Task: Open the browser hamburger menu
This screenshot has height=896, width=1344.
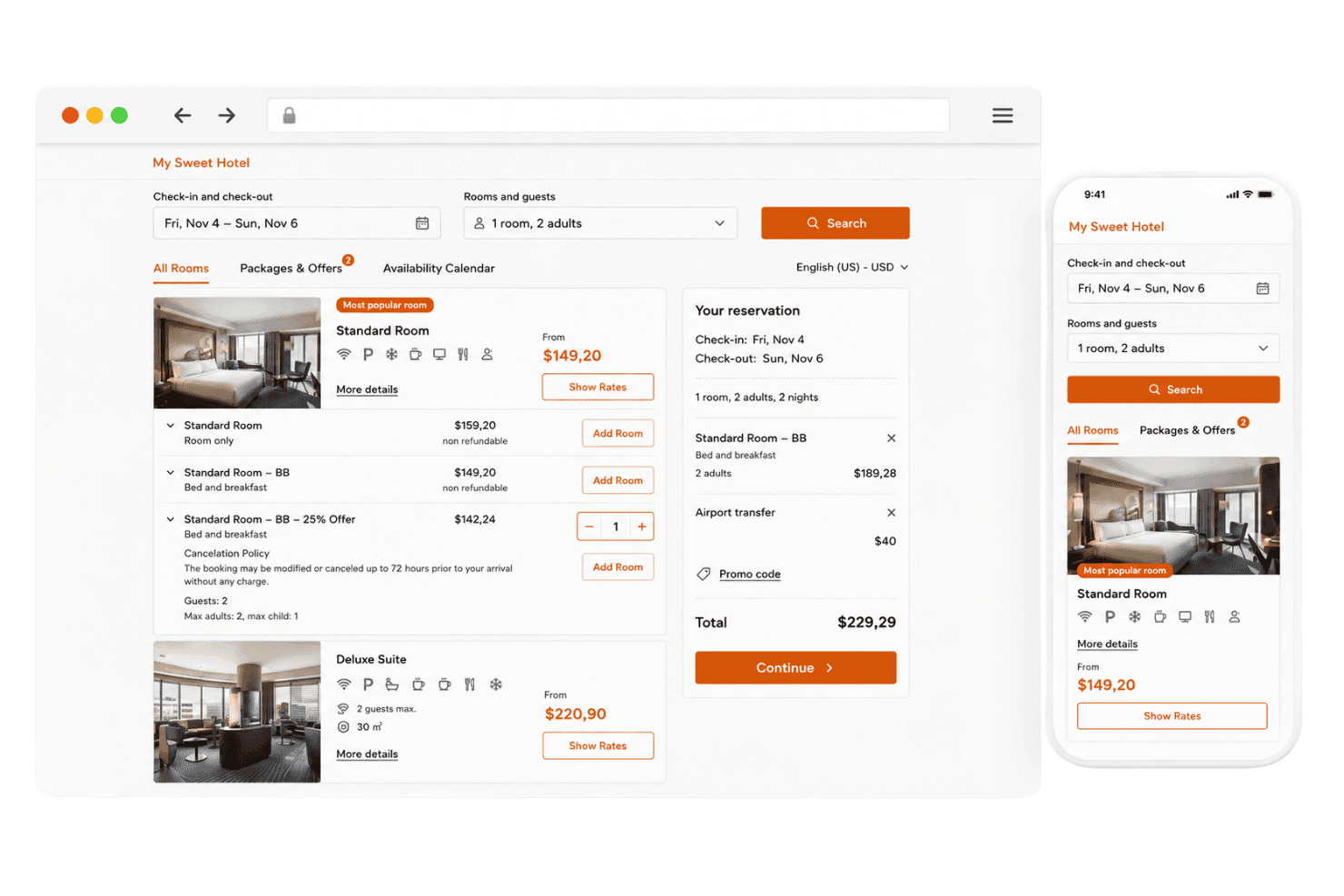Action: click(x=1003, y=115)
